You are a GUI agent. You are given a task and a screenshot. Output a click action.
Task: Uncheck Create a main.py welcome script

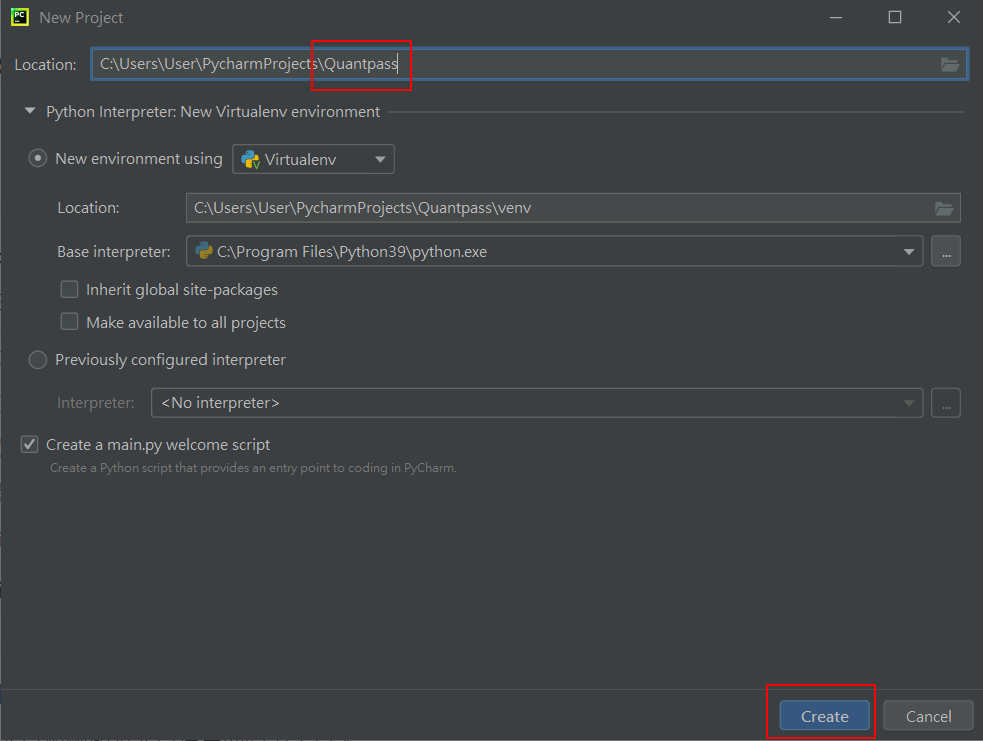pyautogui.click(x=29, y=444)
